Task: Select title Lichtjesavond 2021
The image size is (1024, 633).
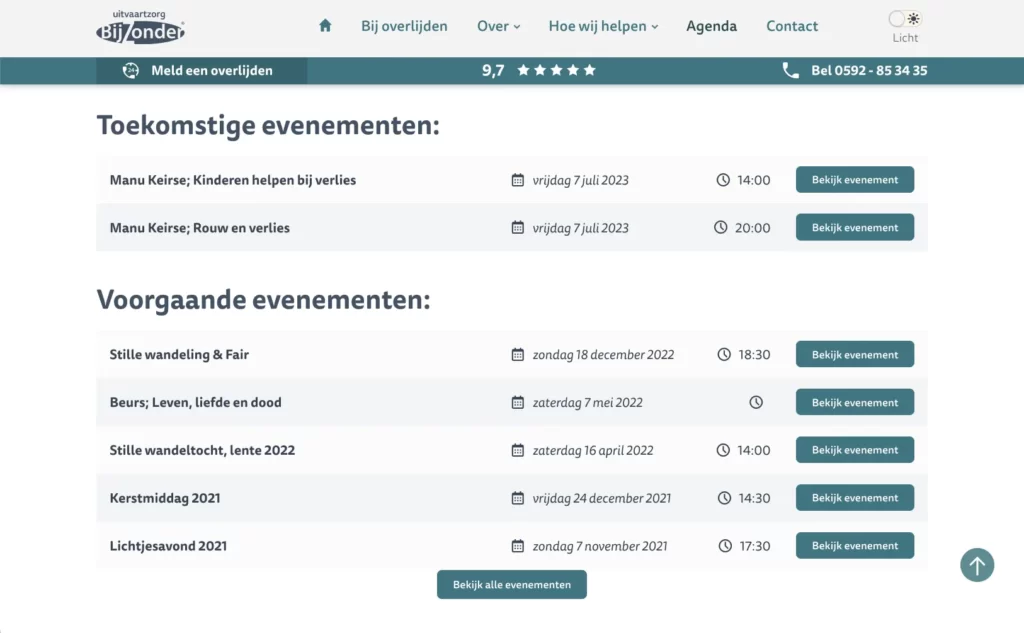Action: coord(168,545)
